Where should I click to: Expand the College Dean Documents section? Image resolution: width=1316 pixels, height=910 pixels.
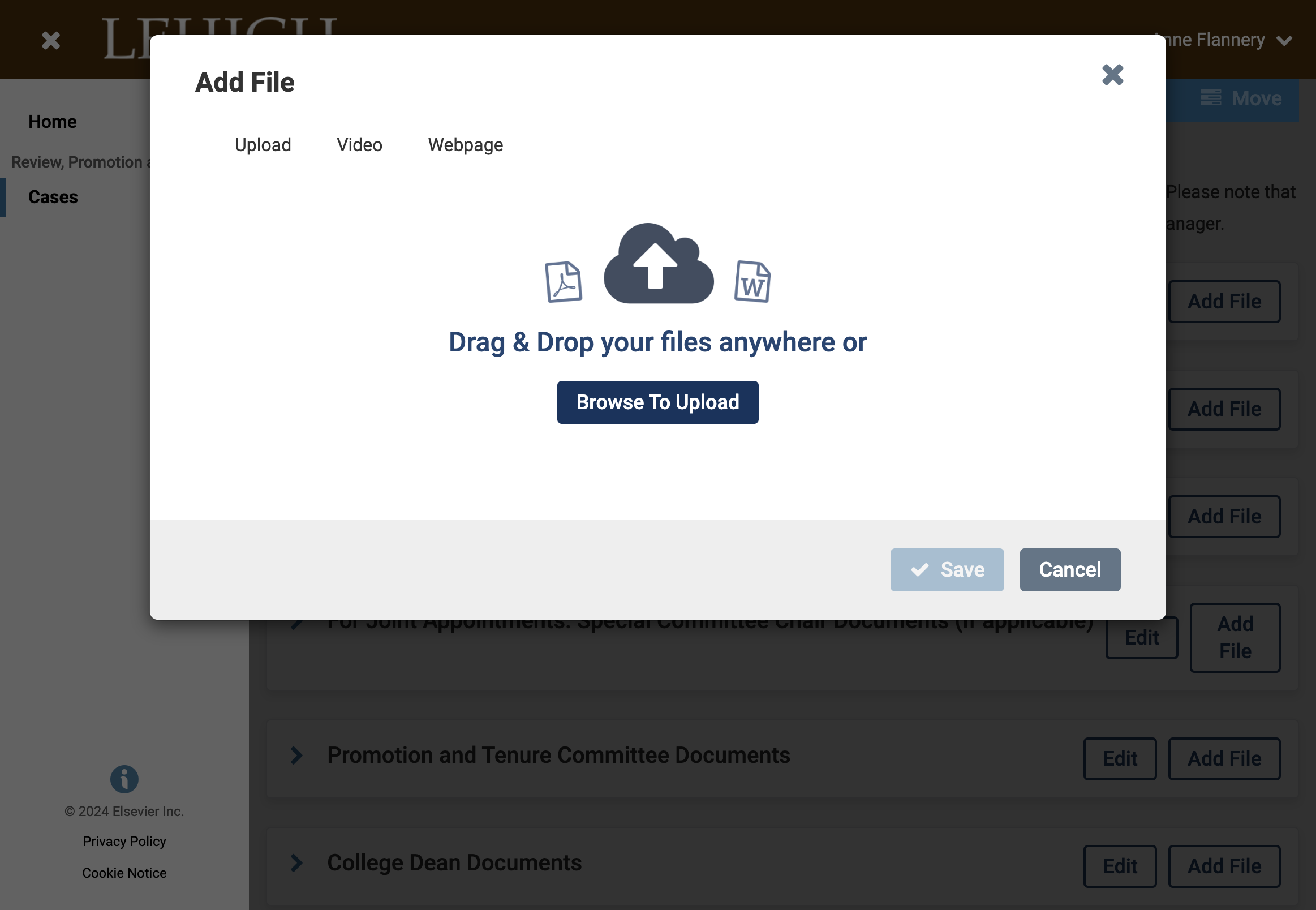coord(296,862)
